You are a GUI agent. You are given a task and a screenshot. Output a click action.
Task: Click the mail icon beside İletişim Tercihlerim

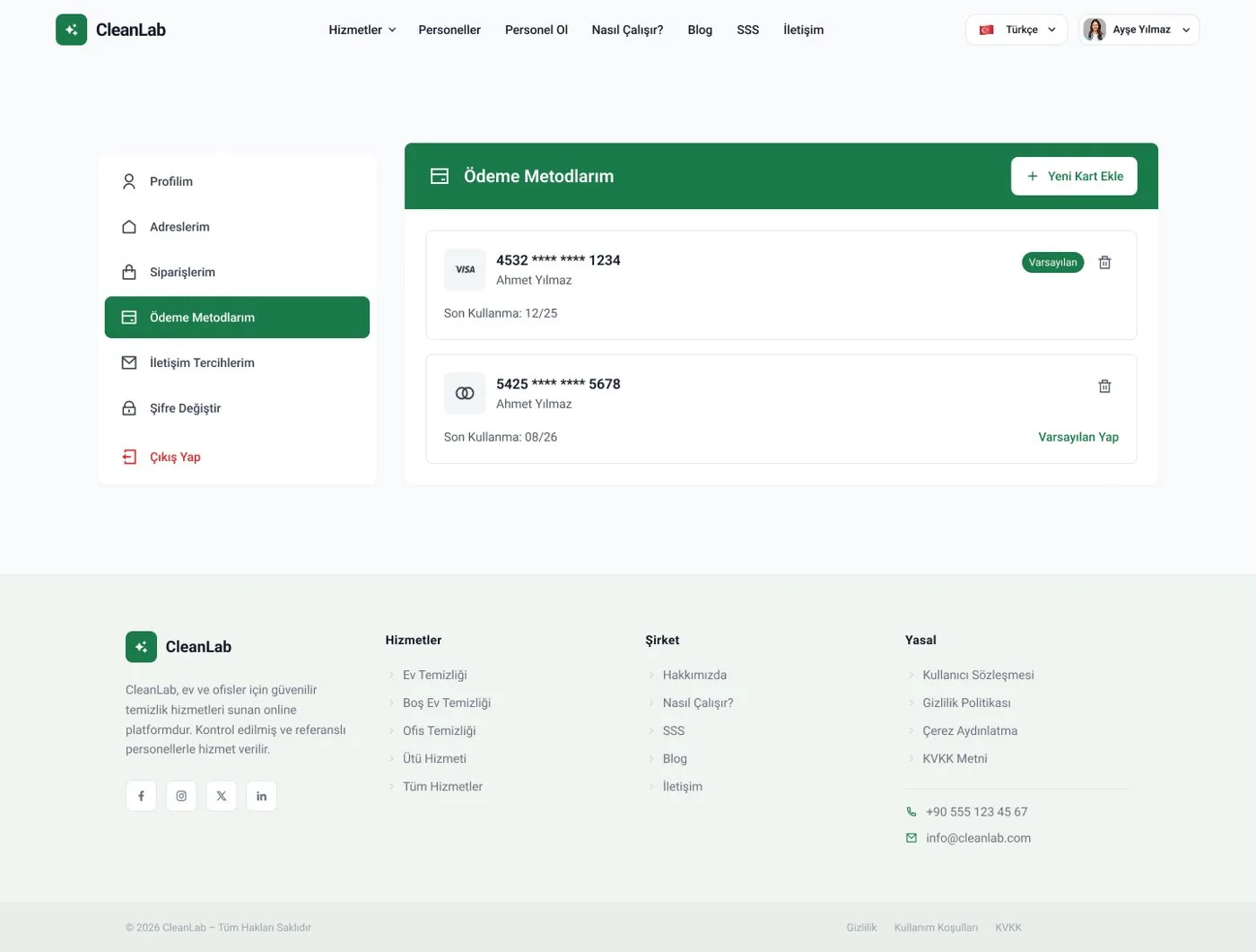pos(129,362)
